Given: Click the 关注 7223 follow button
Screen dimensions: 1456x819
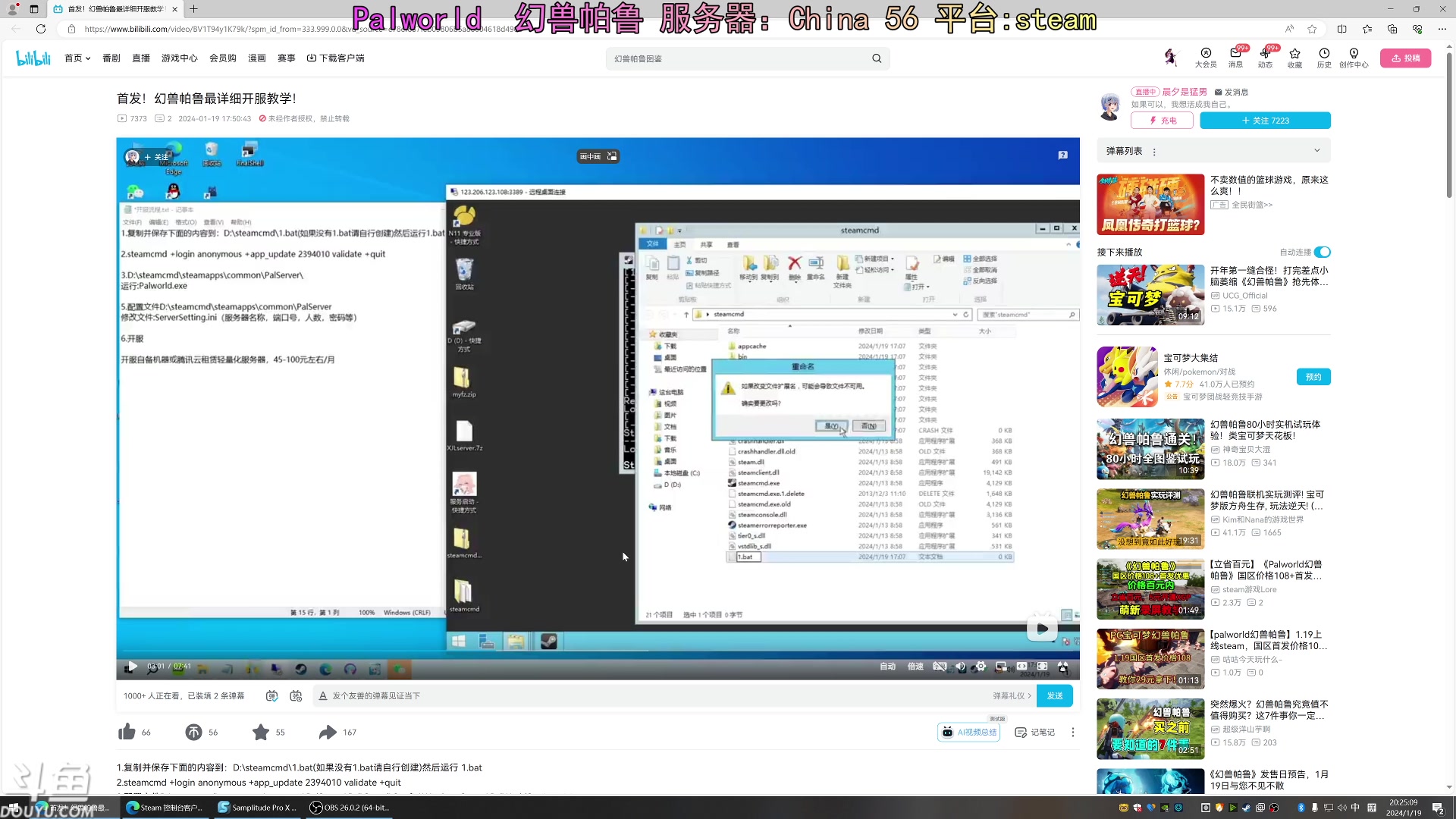Looking at the screenshot, I should 1265,121.
